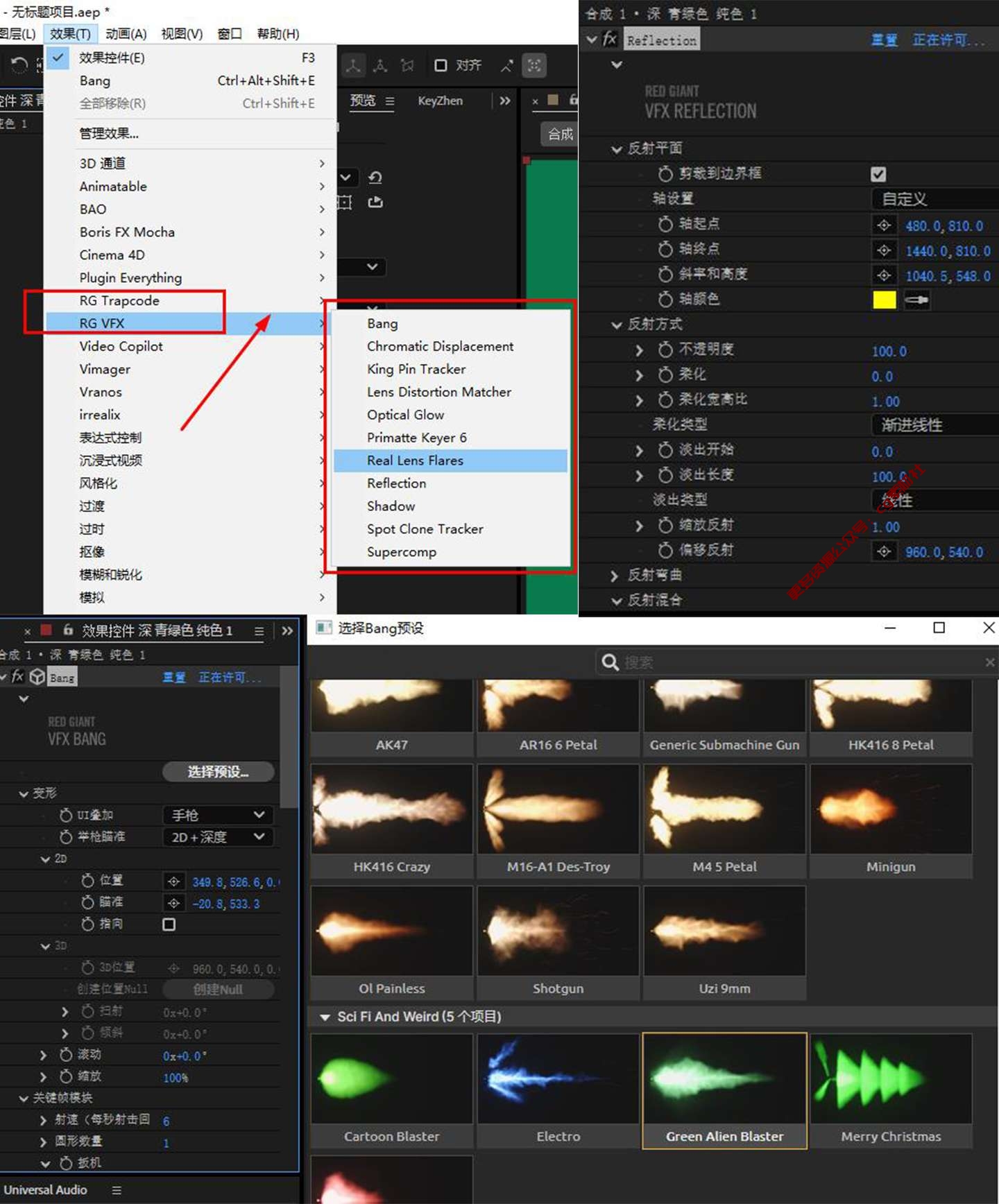Screen dimensions: 999x1204
Task: Click the stopwatch icon for 位置 in Bang panel
Action: (87, 881)
